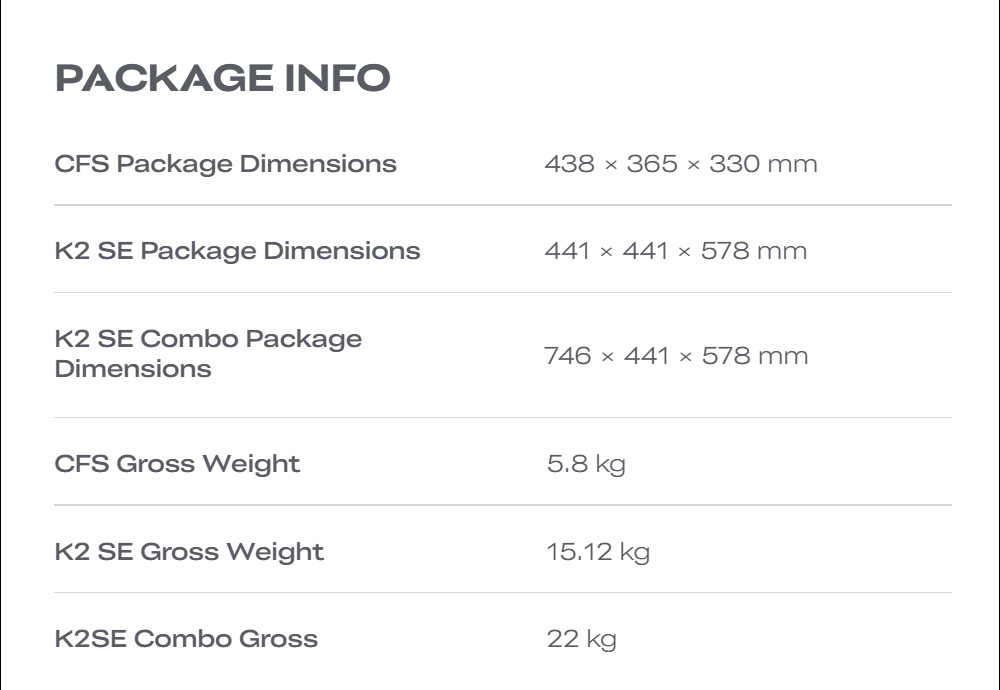The height and width of the screenshot is (690, 1000).
Task: Click the 441 × 441 × 578 mm value
Action: point(675,251)
